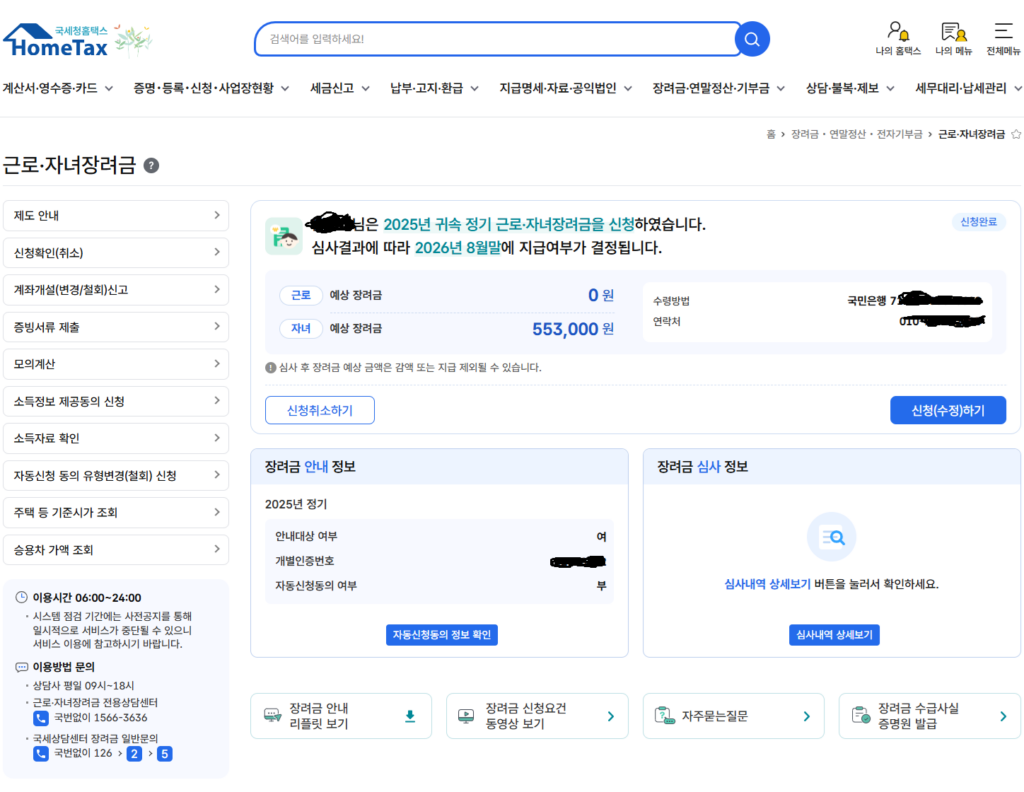Viewport: 1024px width, 792px height.
Task: Click the 신청완료 status badge
Action: [x=978, y=222]
